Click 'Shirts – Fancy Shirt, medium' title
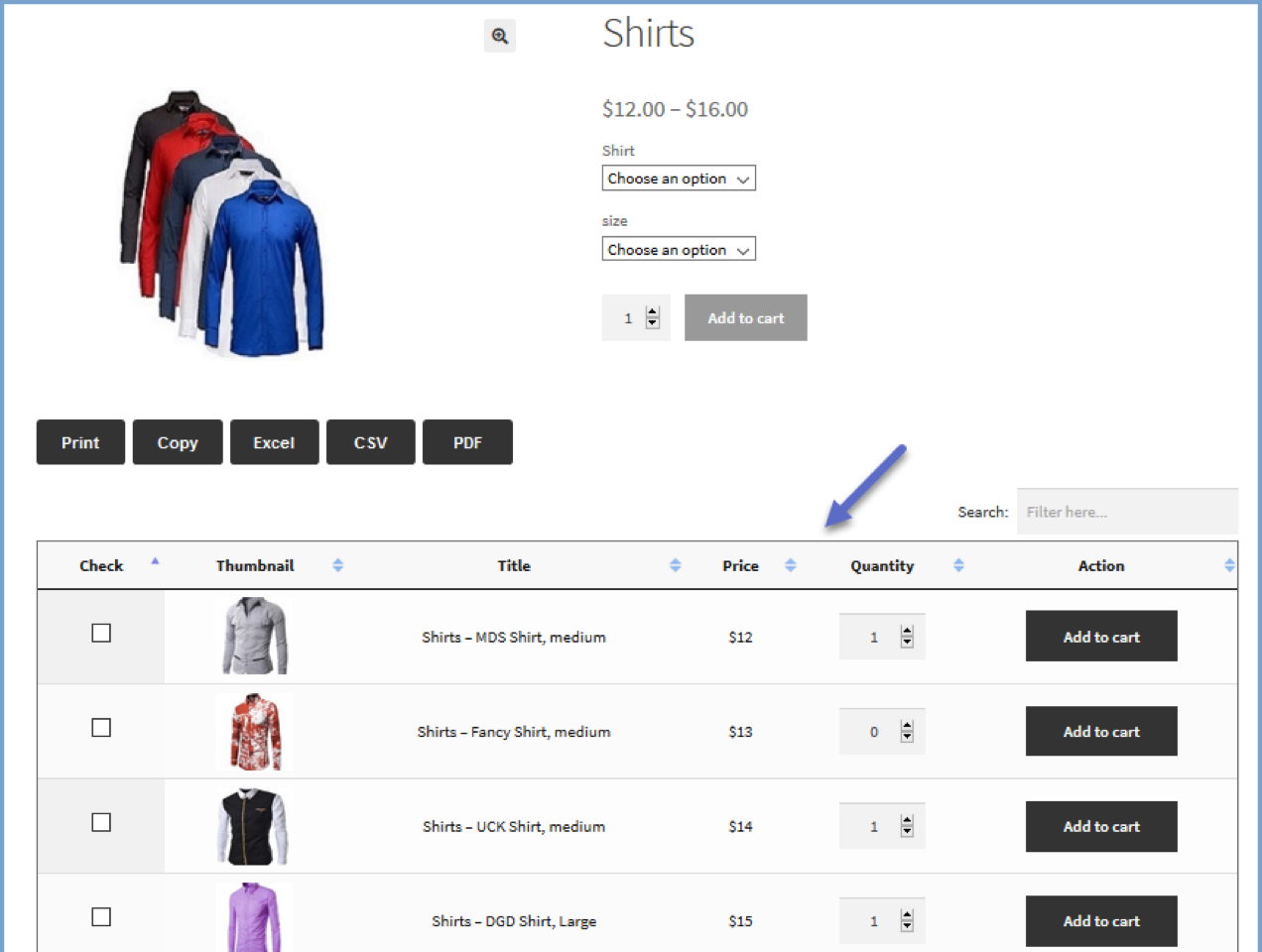1262x952 pixels. coord(514,732)
